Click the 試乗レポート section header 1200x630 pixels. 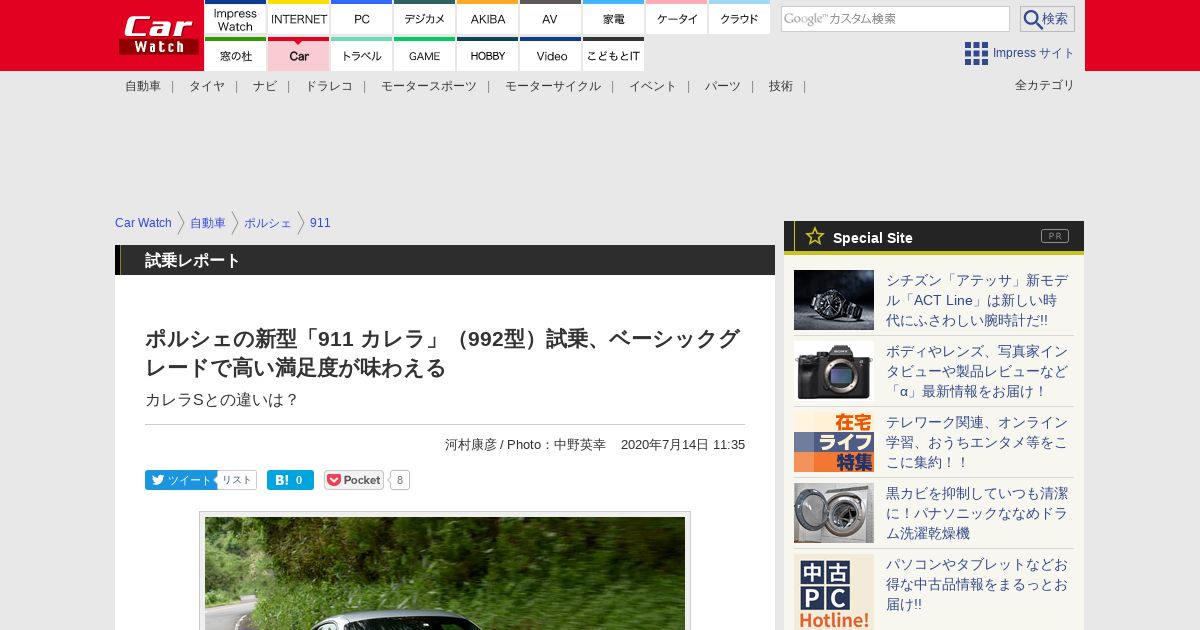[445, 260]
